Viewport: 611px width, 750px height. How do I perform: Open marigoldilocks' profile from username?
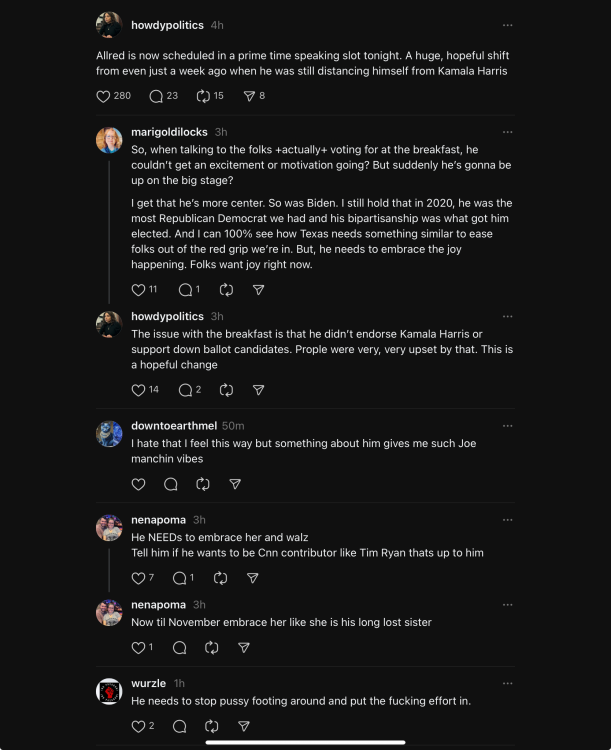pyautogui.click(x=169, y=132)
